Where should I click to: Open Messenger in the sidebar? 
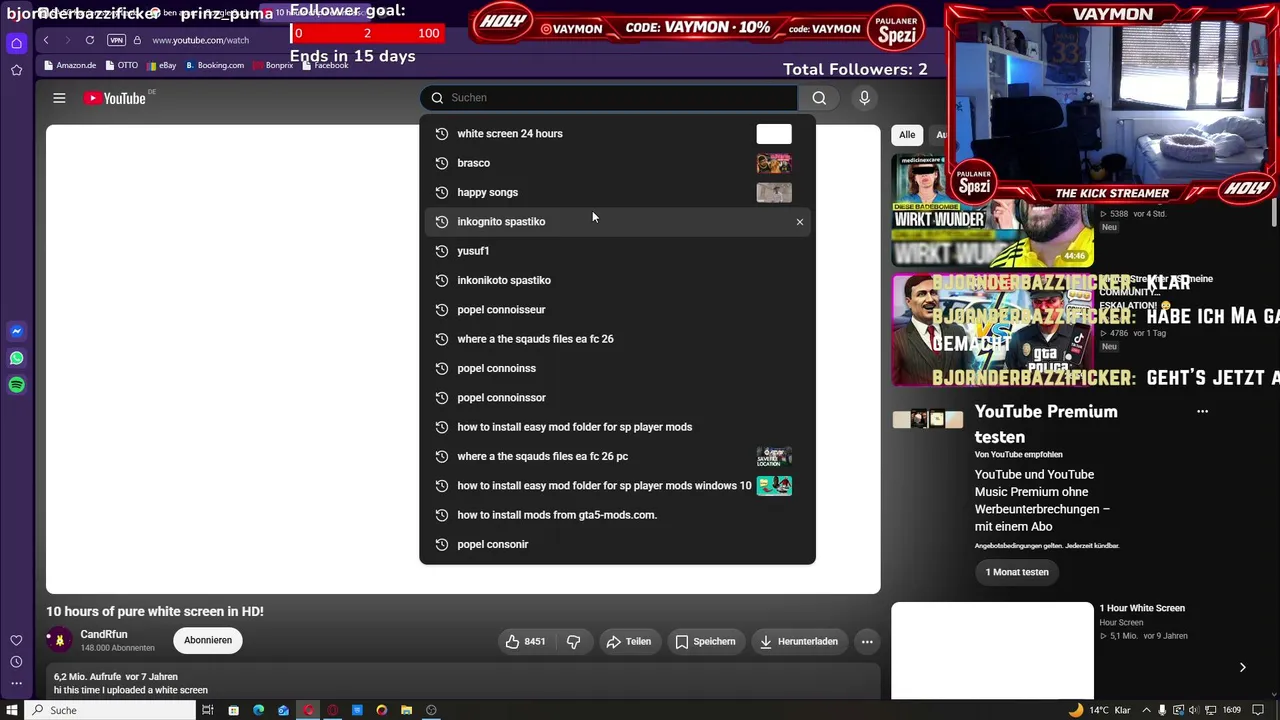click(x=16, y=331)
